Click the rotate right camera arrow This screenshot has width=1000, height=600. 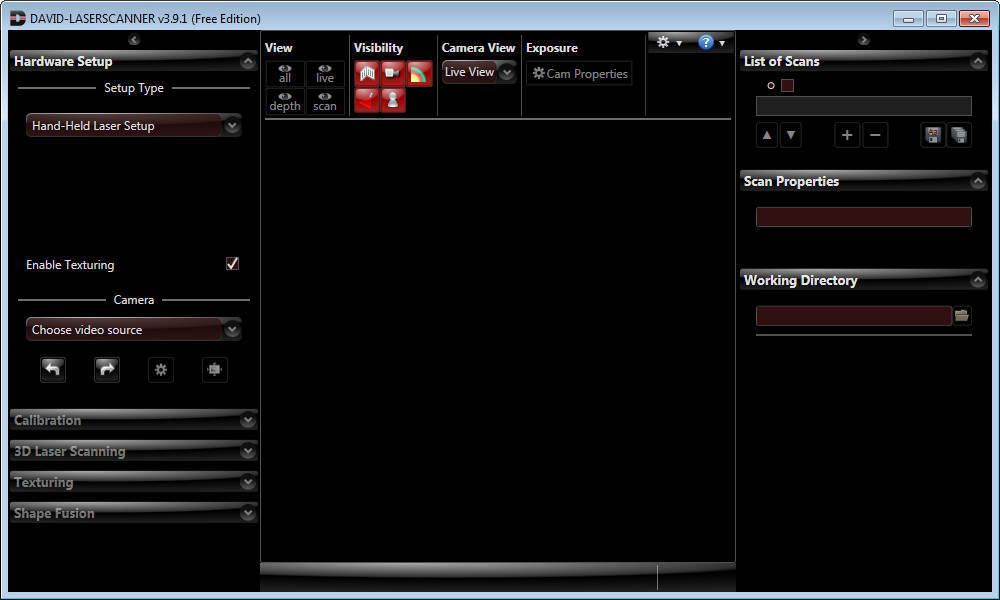click(107, 369)
